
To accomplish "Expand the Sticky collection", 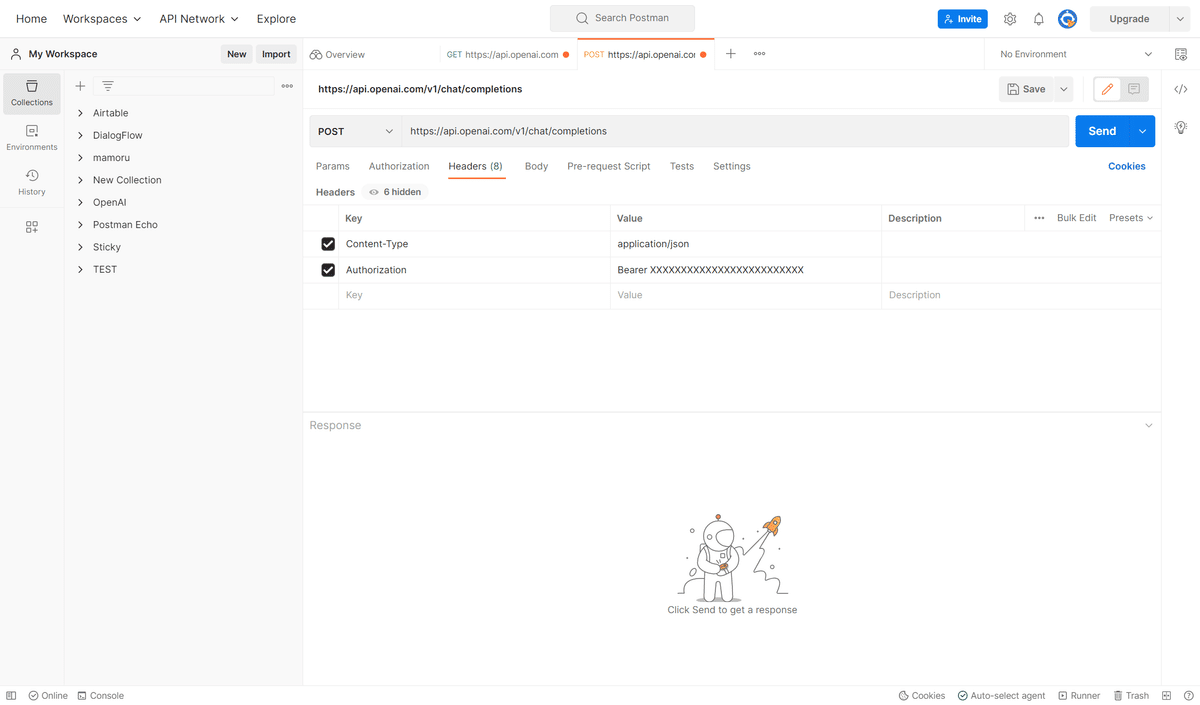I will (x=80, y=247).
